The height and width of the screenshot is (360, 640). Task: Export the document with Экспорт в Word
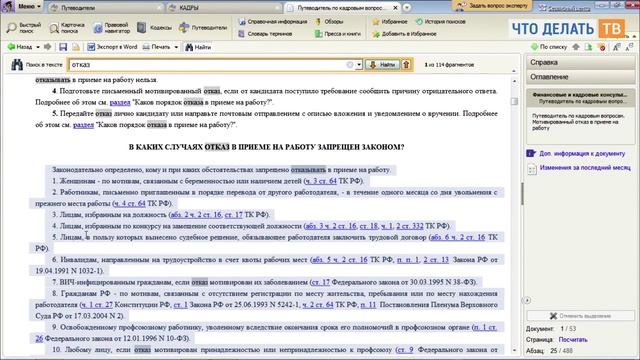[x=112, y=47]
